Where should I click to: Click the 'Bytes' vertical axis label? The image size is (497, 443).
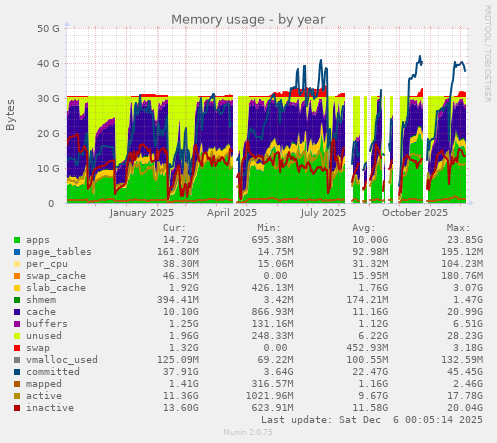click(x=10, y=115)
